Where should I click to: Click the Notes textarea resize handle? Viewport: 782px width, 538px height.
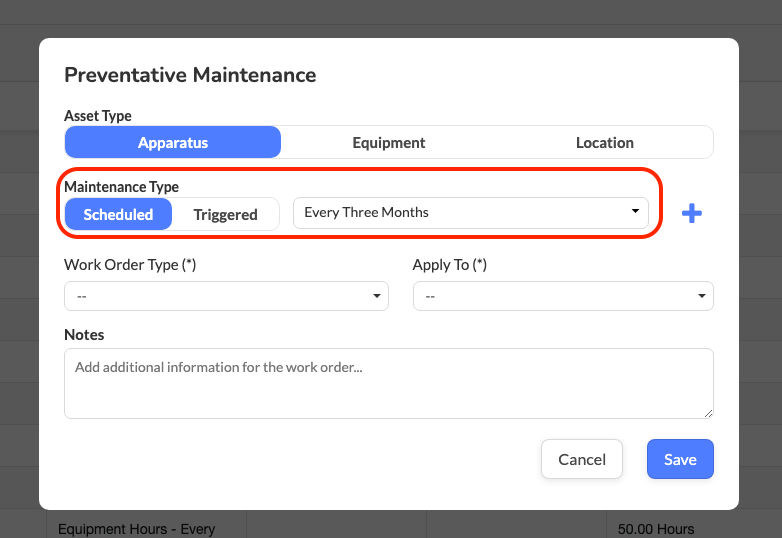tap(708, 413)
